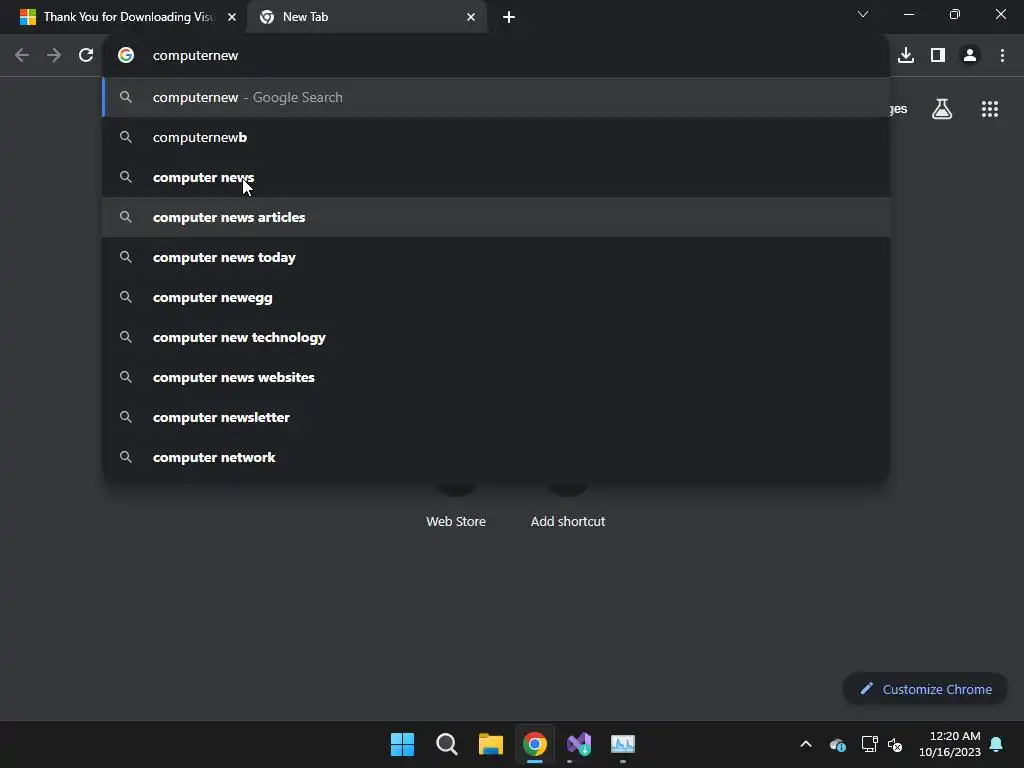Choose 'computer news today' suggestion
1024x768 pixels.
pyautogui.click(x=496, y=257)
